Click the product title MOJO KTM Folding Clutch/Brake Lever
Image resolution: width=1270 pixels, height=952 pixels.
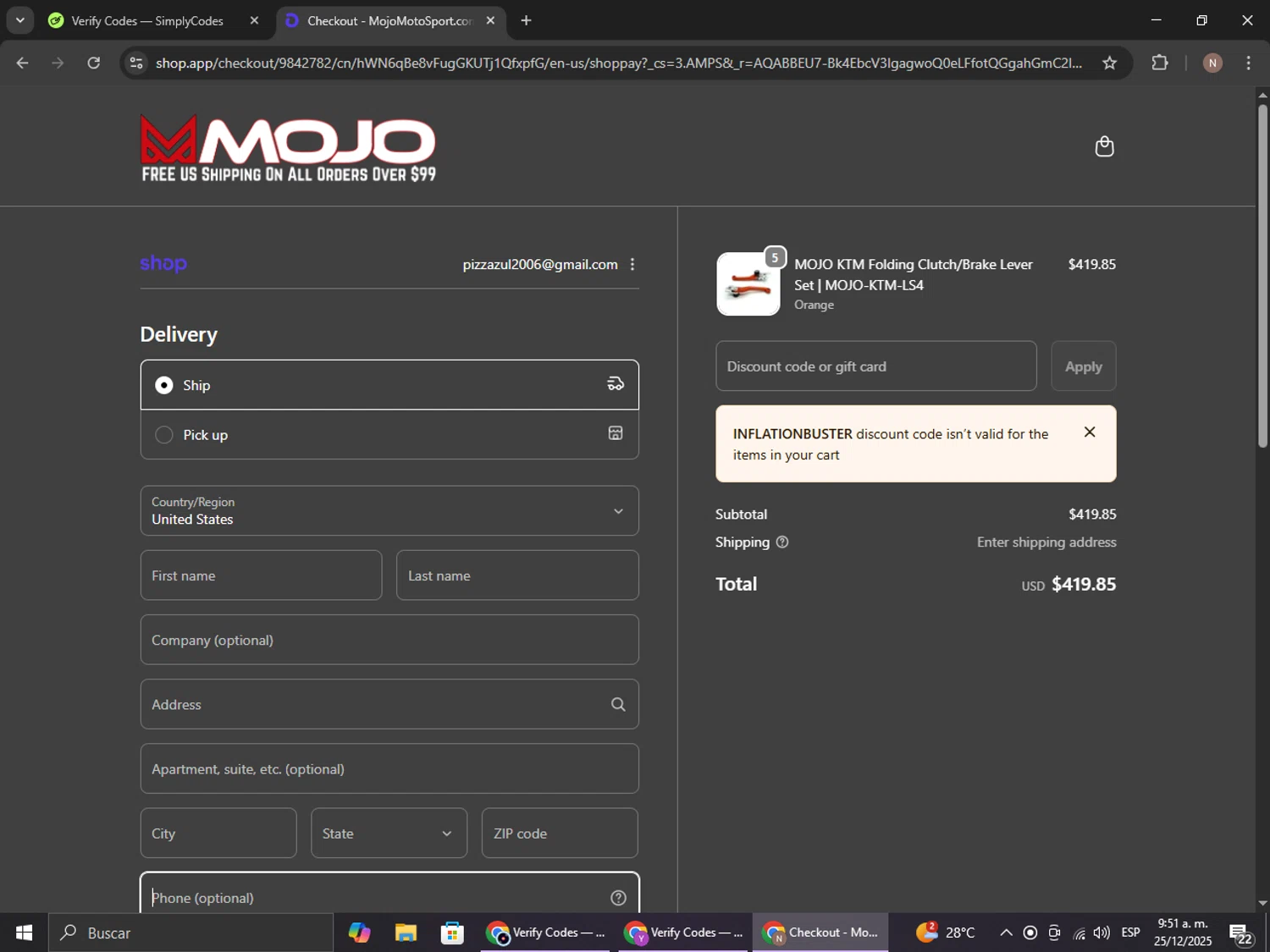pyautogui.click(x=913, y=274)
